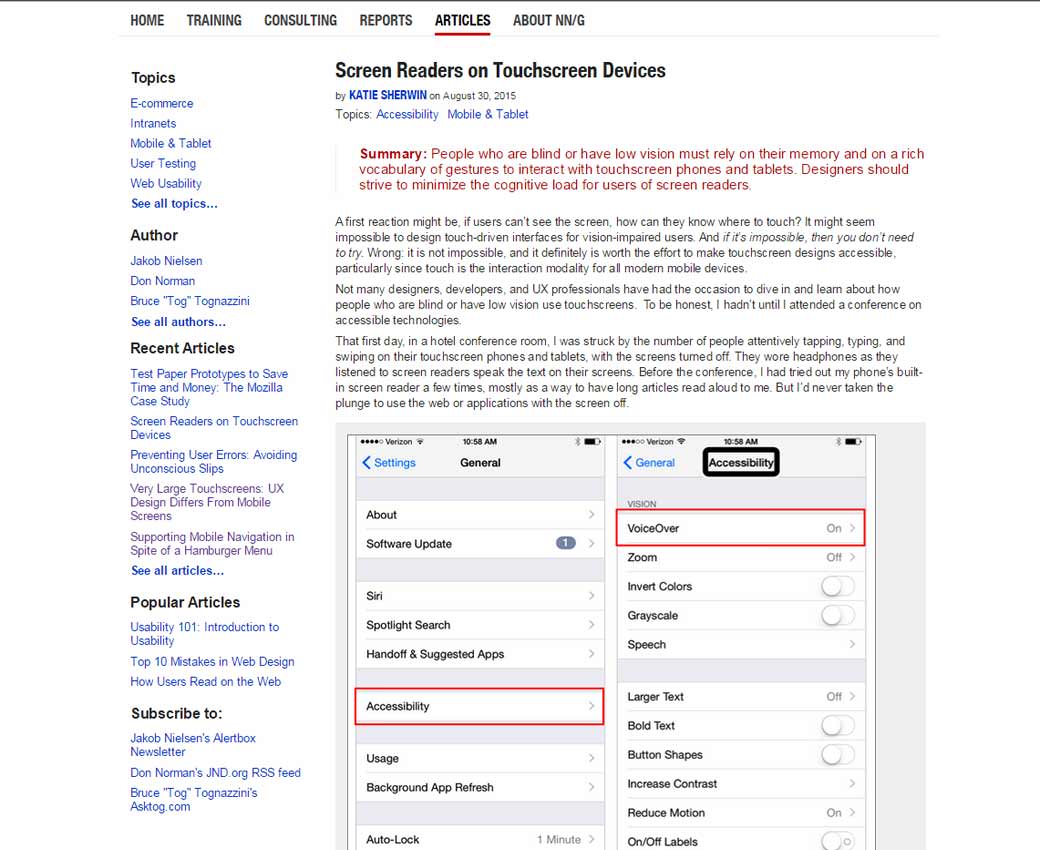Screen dimensions: 1040x850
Task: Slide the Grayscale switch
Action: tap(838, 615)
